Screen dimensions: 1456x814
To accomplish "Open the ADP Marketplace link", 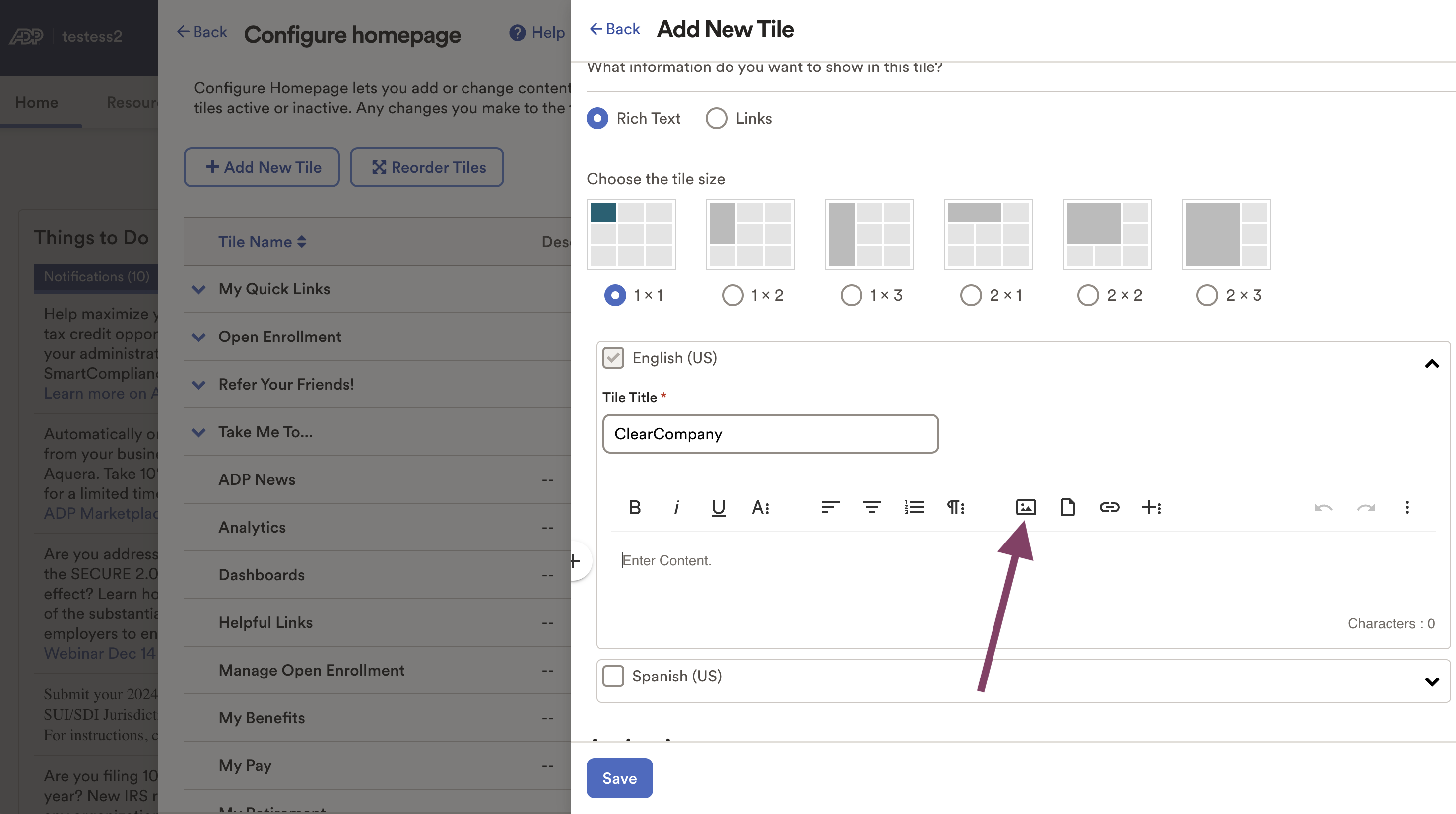I will pyautogui.click(x=101, y=513).
